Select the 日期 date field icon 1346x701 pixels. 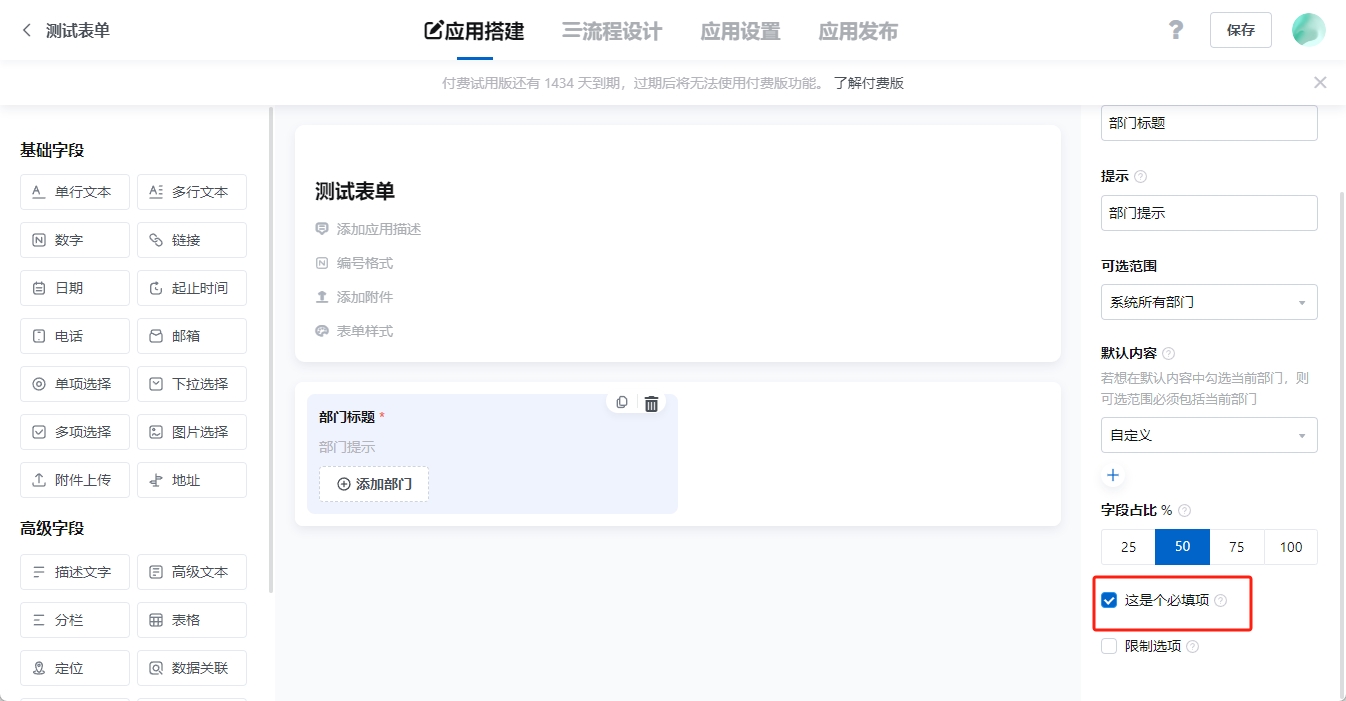pos(74,287)
